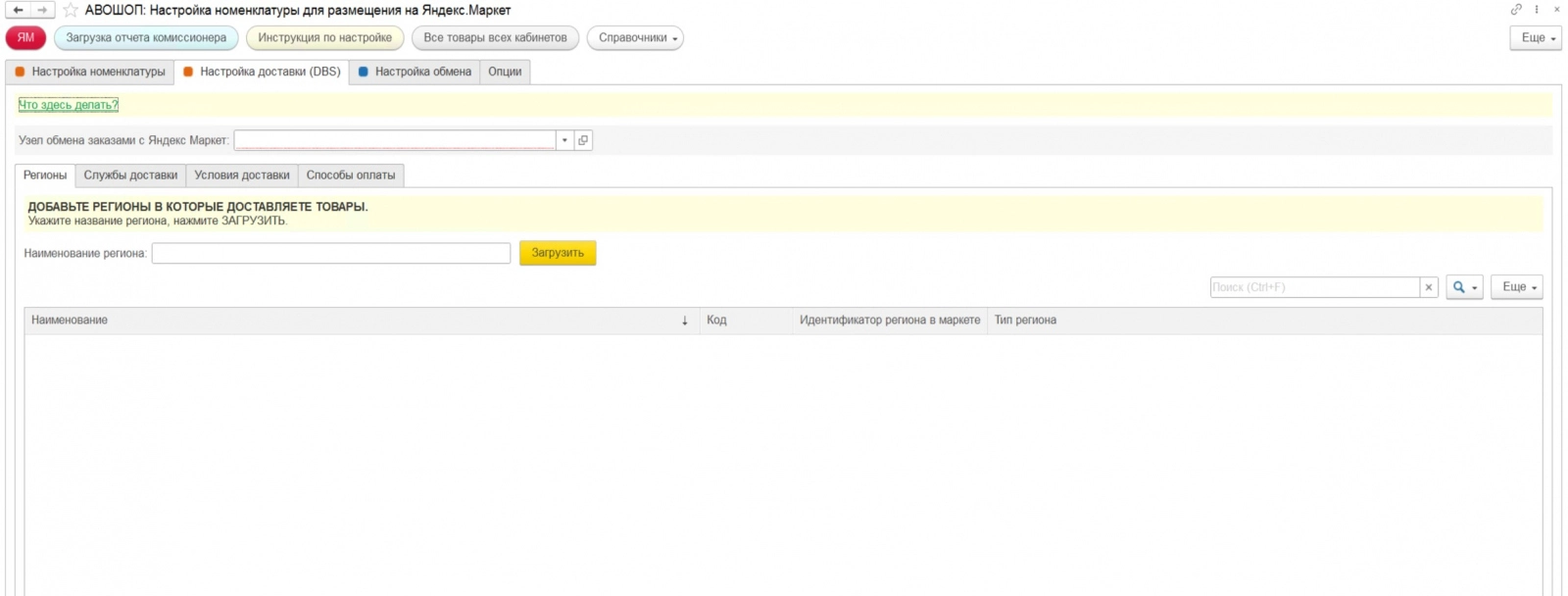The image size is (1568, 596).
Task: Select the Регионы sub-tab
Action: click(45, 175)
